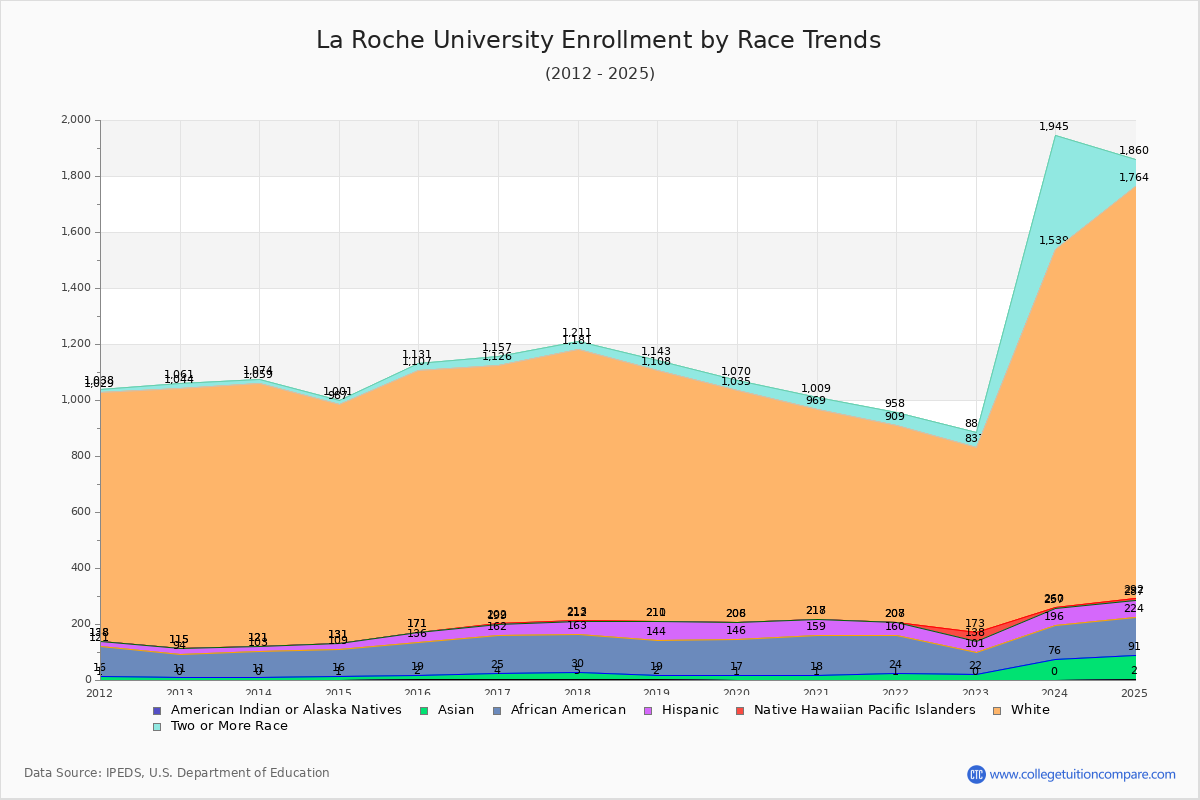Click the subtitle (2012 - 2025)

coord(600,74)
